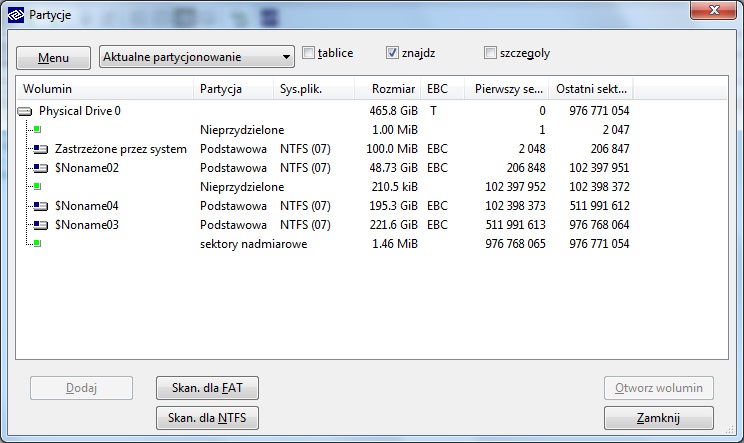The width and height of the screenshot is (744, 443).
Task: Open the Aktualne partycjonowanie dropdown
Action: (196, 57)
